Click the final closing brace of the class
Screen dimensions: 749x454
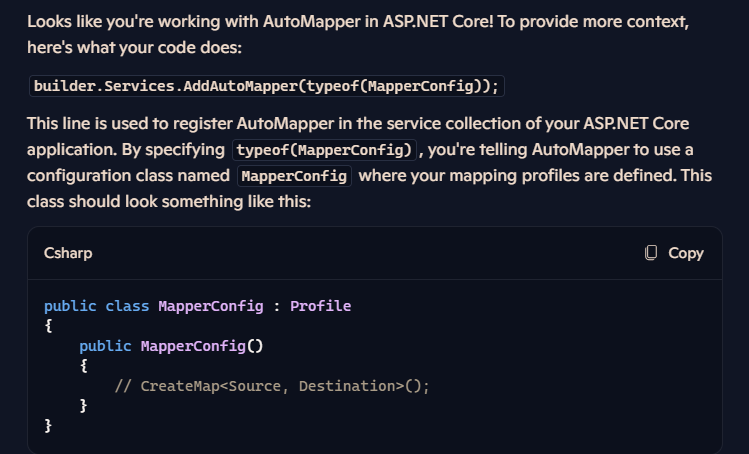[x=48, y=426]
